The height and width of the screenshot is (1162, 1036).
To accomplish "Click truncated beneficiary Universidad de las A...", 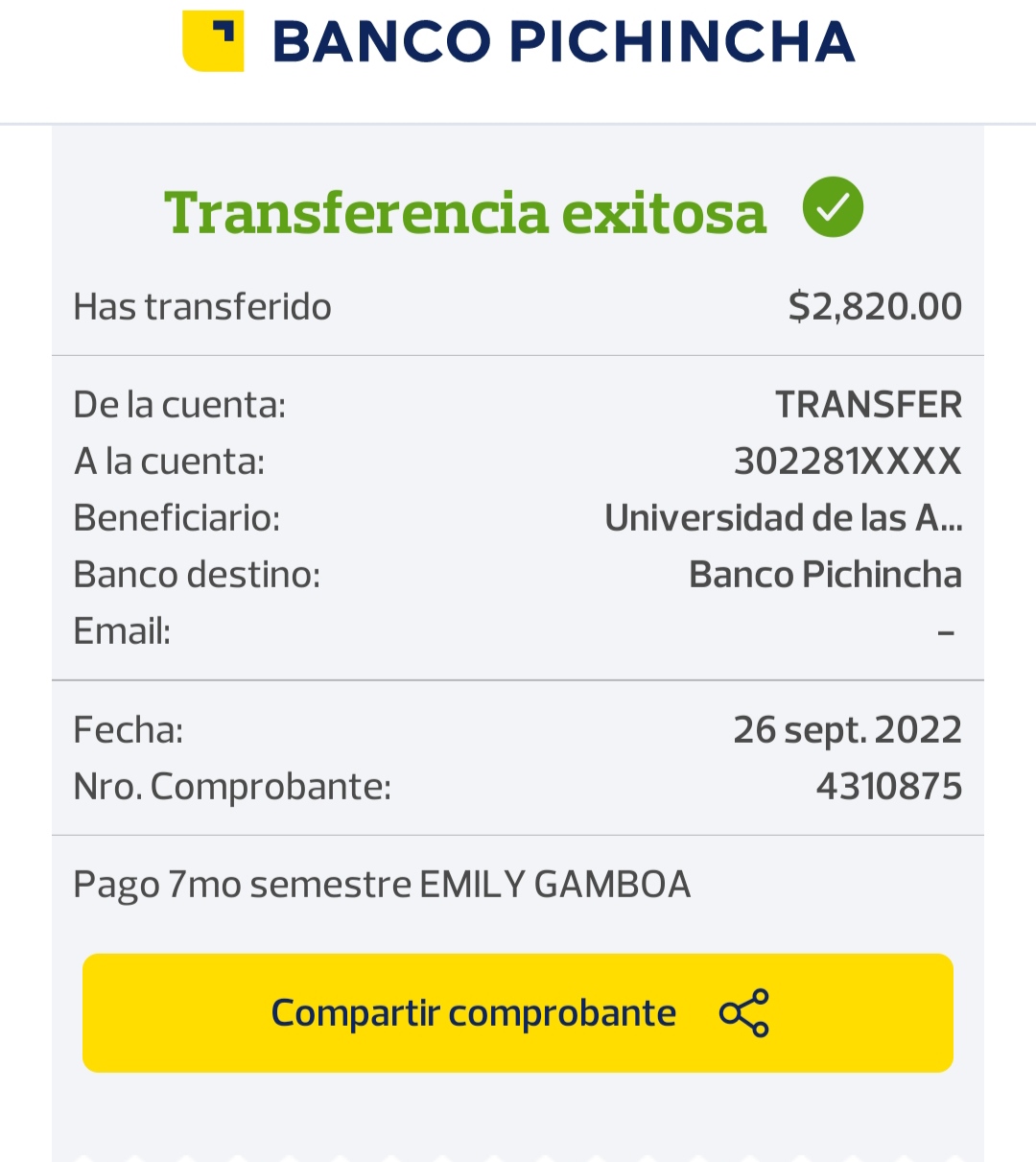I will 783,518.
